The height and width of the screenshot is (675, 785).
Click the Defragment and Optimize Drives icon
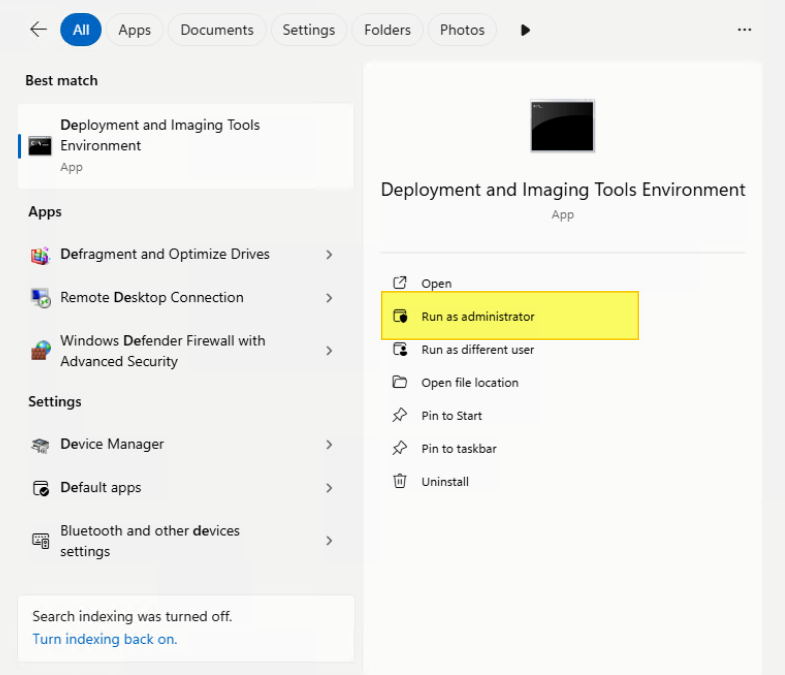[41, 255]
